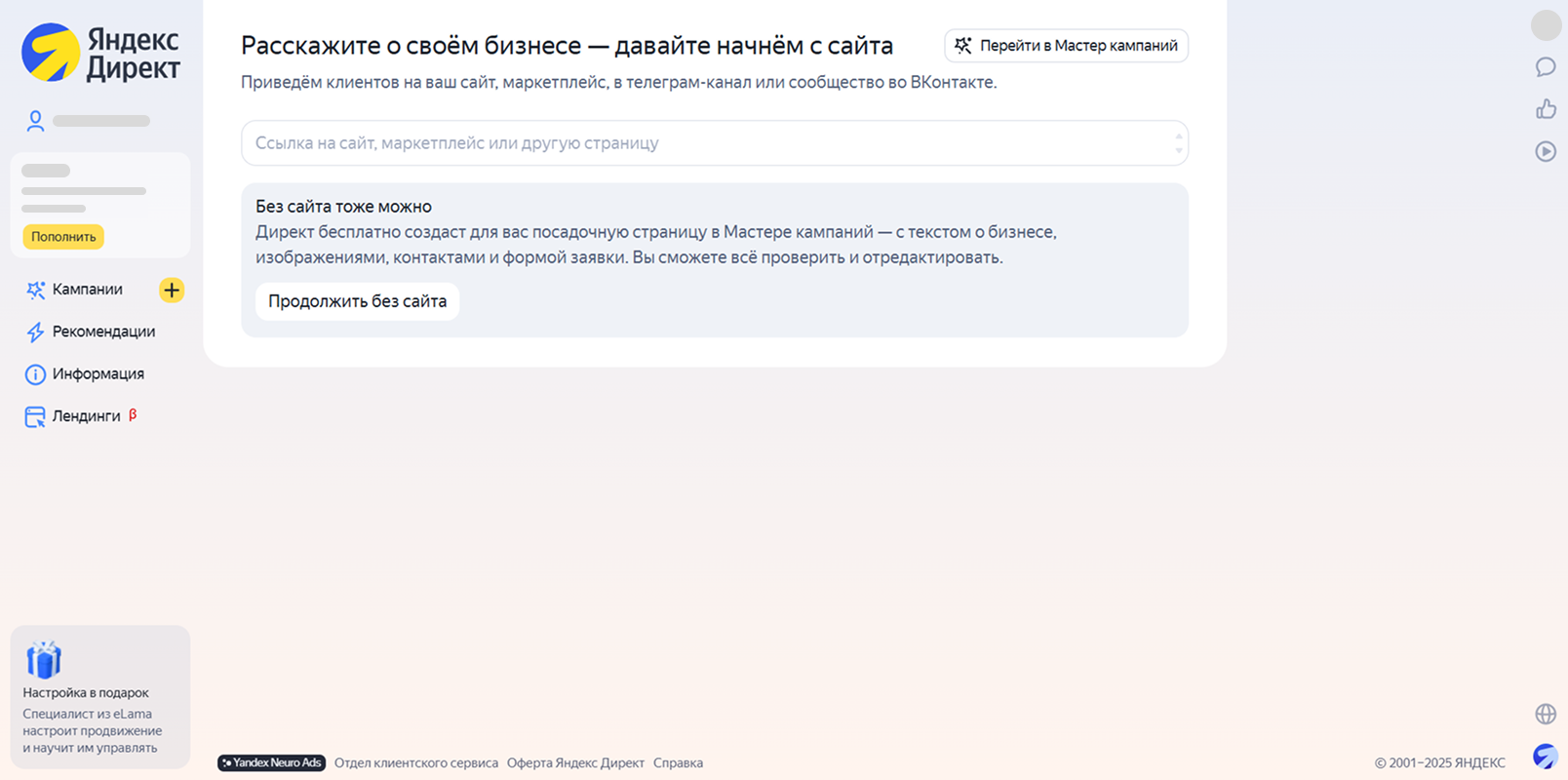Screen dimensions: 1568x780
Task: Click the Кампании sparkle icon
Action: pyautogui.click(x=35, y=290)
